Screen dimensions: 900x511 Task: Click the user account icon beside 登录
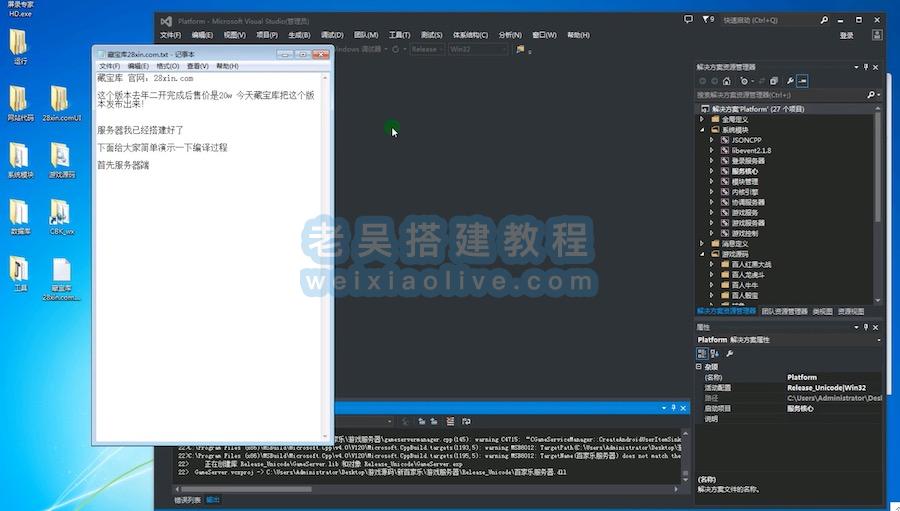click(x=877, y=35)
